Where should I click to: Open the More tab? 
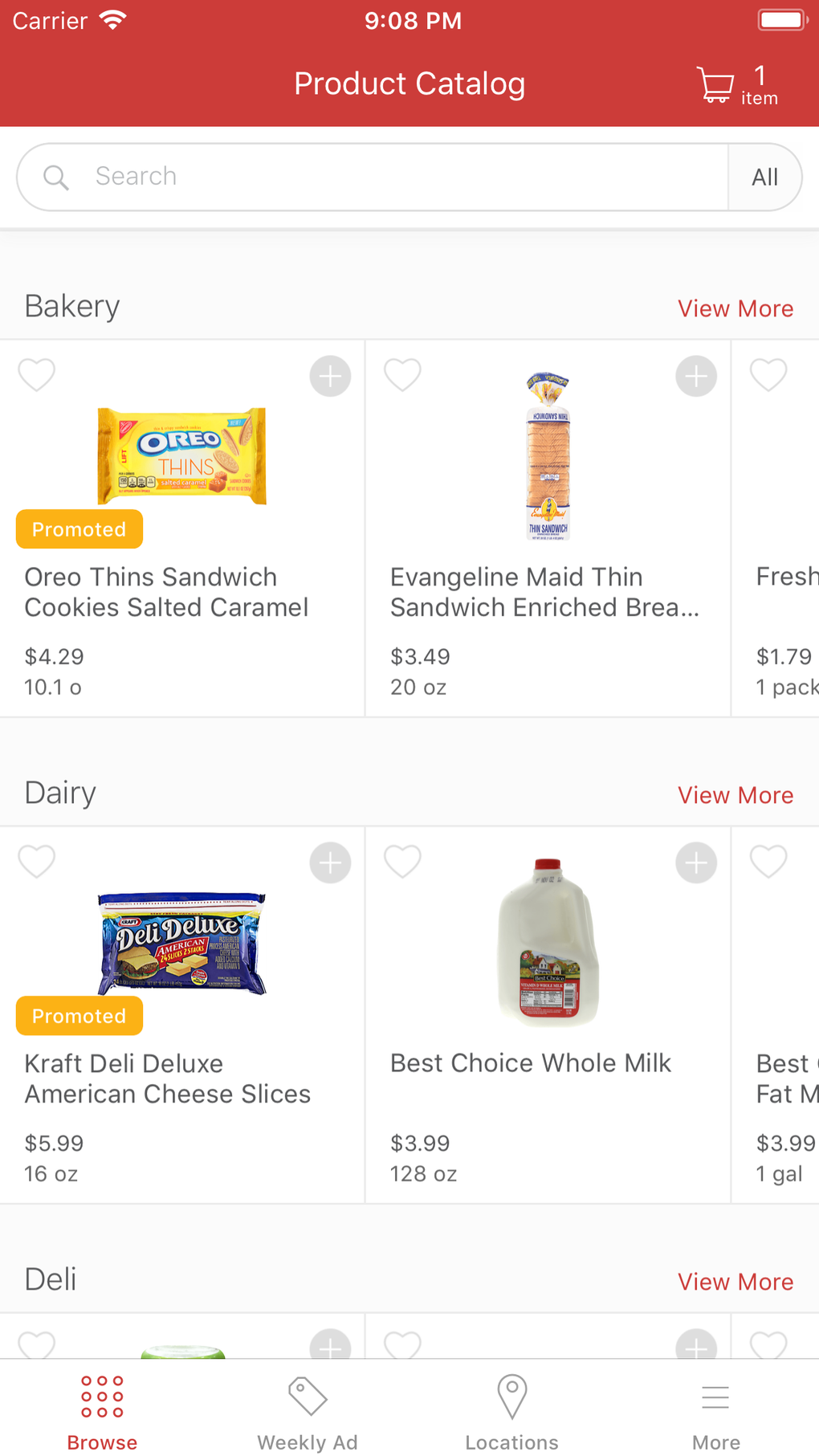[715, 1411]
